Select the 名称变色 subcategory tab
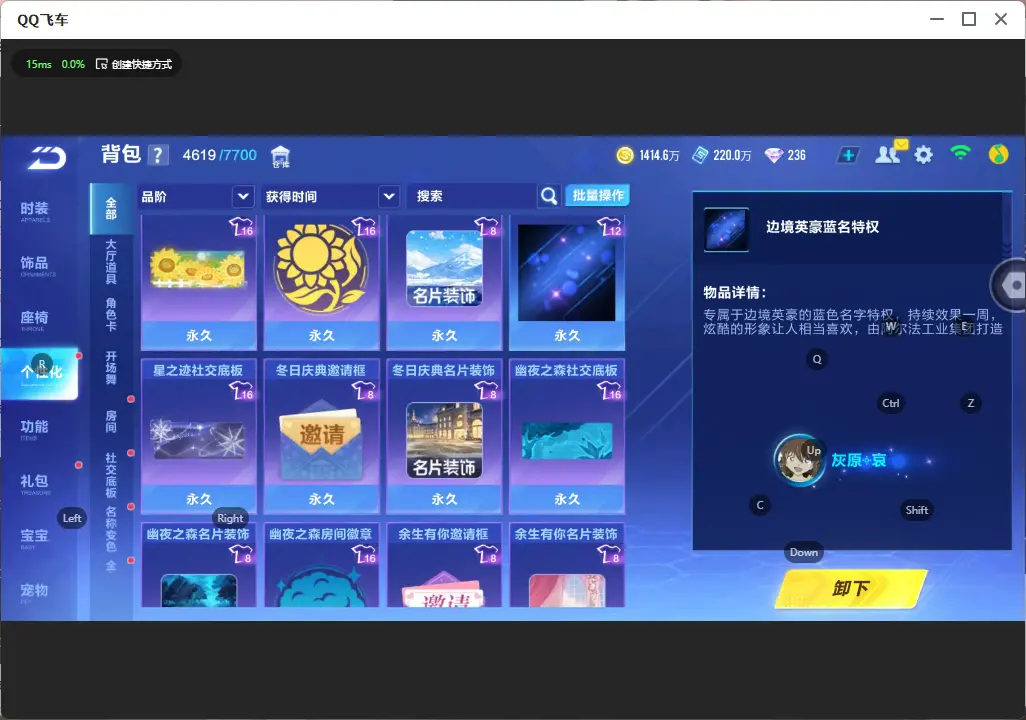This screenshot has height=720, width=1026. [x=111, y=529]
